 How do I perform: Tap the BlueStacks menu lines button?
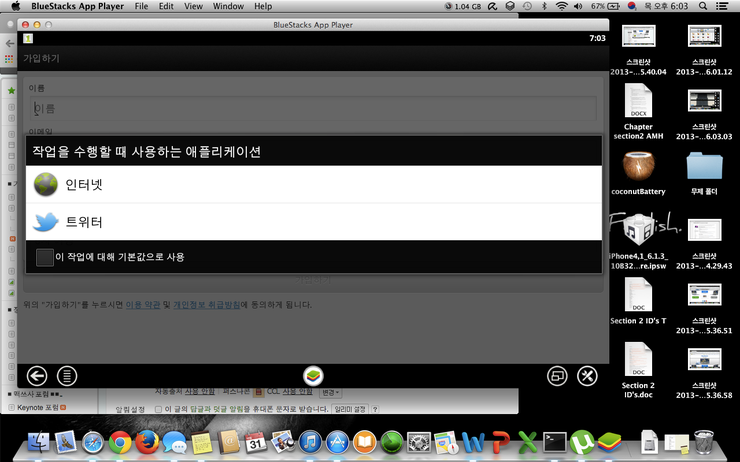pos(67,376)
